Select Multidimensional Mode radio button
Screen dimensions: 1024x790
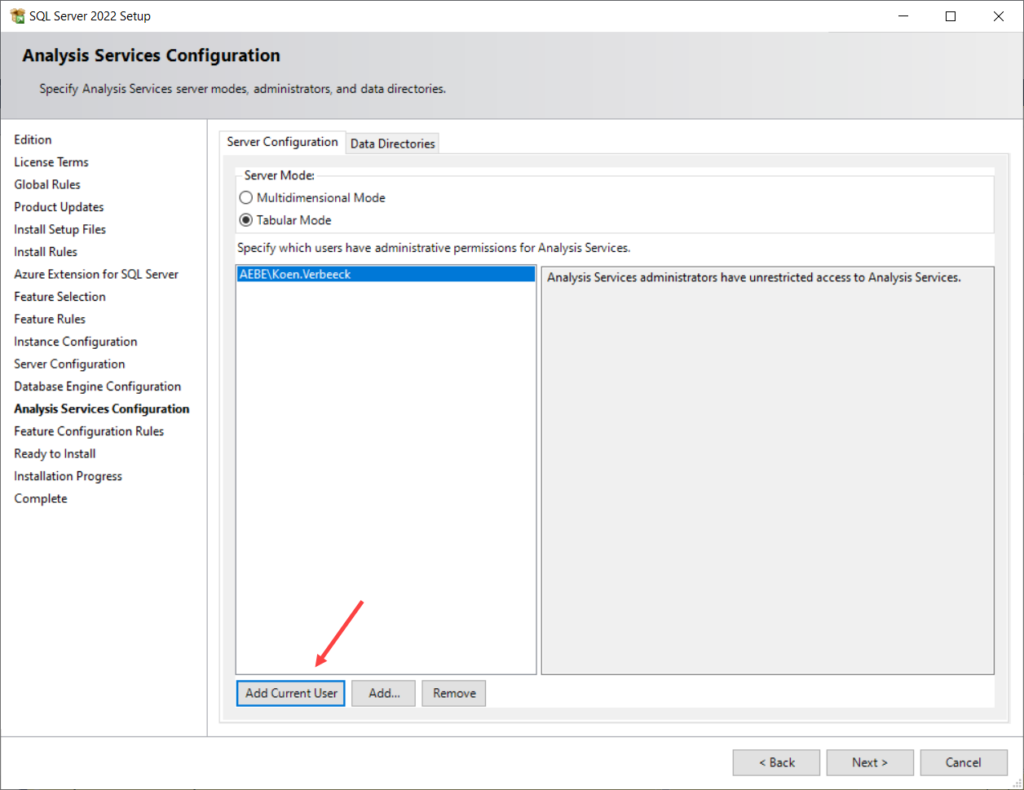[246, 197]
